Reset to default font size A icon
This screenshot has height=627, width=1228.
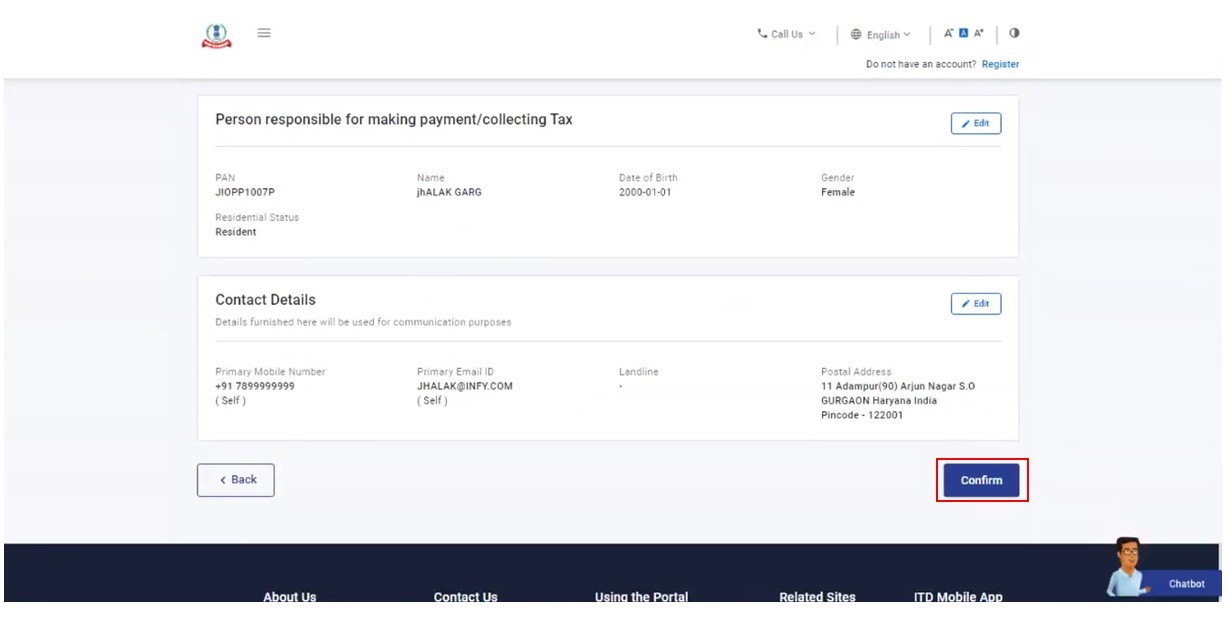[x=963, y=33]
